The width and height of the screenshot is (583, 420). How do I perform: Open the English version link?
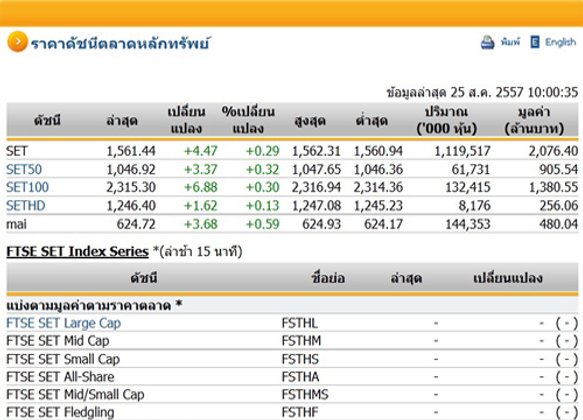coord(560,42)
